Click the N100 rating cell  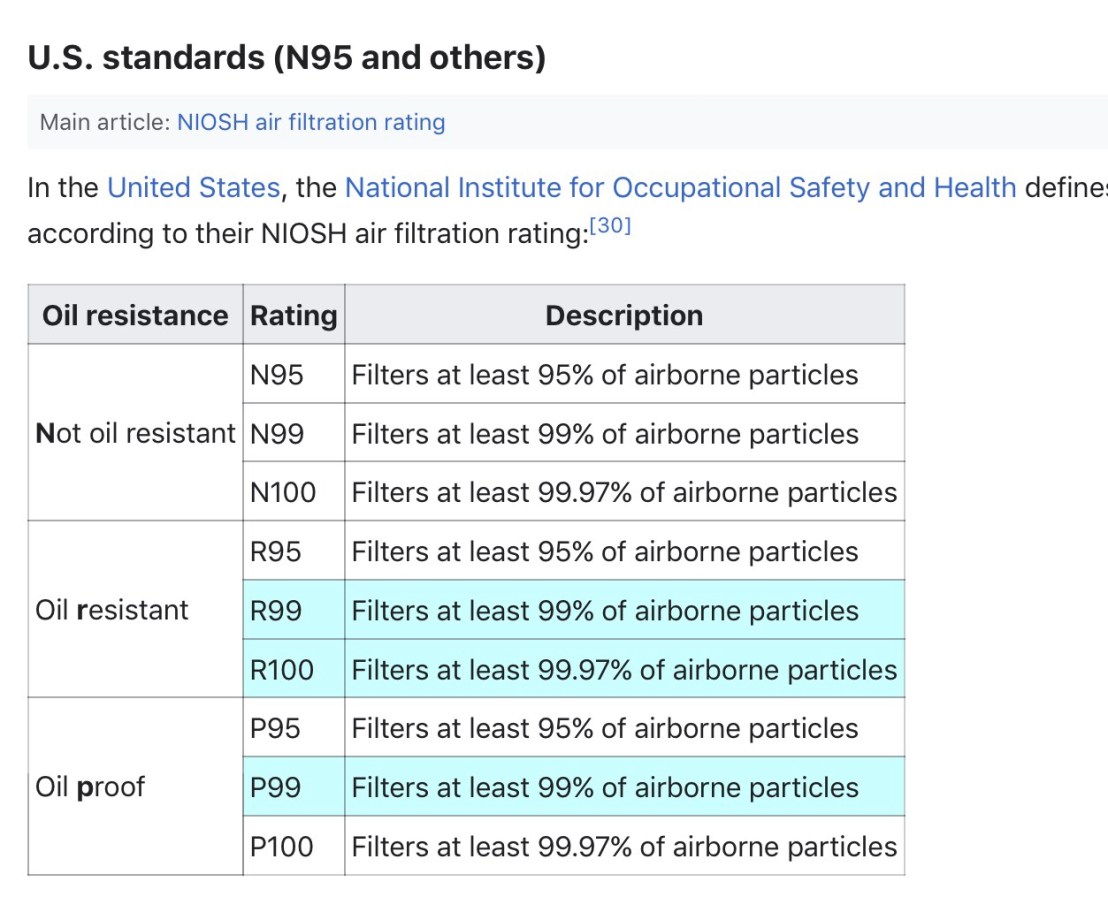(x=282, y=492)
